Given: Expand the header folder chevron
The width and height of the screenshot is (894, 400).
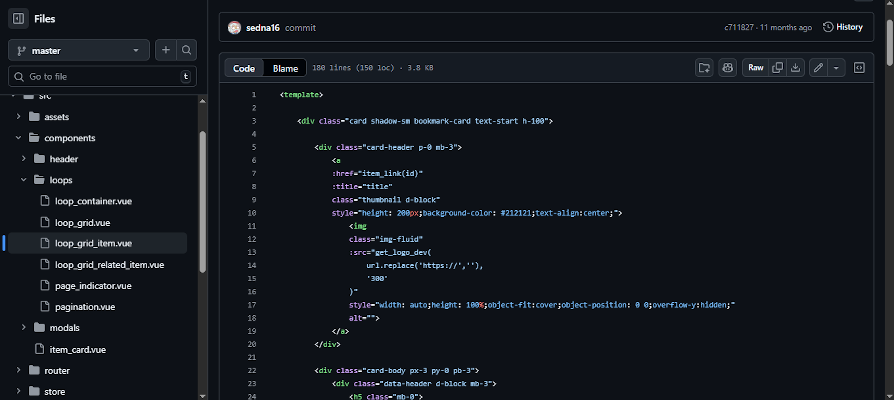Looking at the screenshot, I should [24, 159].
